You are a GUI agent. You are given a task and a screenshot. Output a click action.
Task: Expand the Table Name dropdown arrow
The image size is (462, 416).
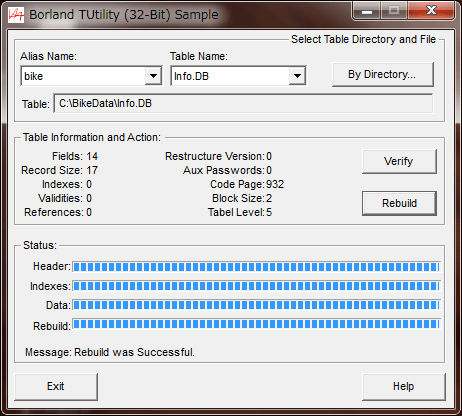tap(297, 76)
